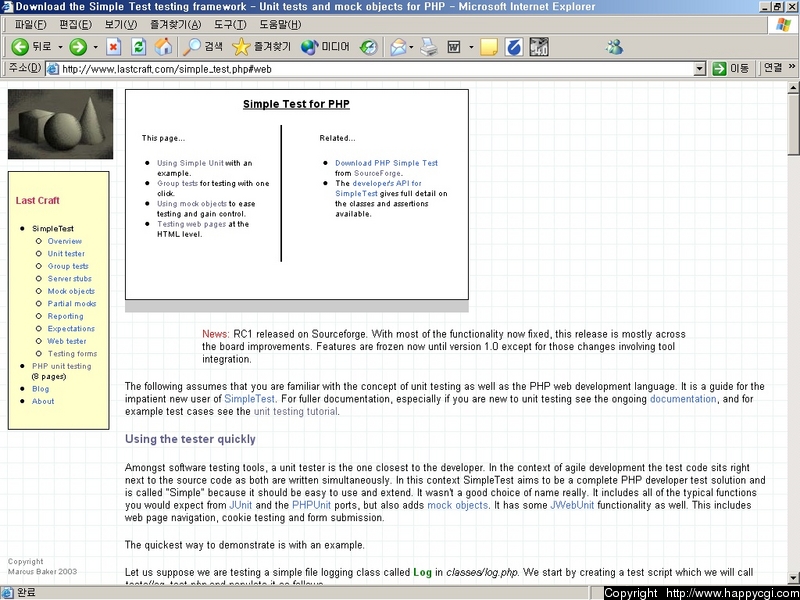
Task: Click the vertical scrollbar down arrow
Action: [793, 578]
